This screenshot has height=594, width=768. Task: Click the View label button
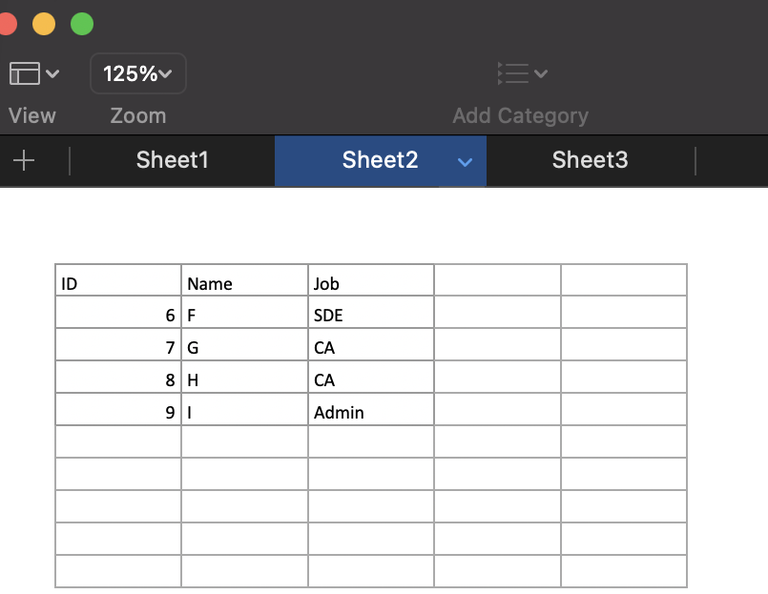pyautogui.click(x=32, y=116)
